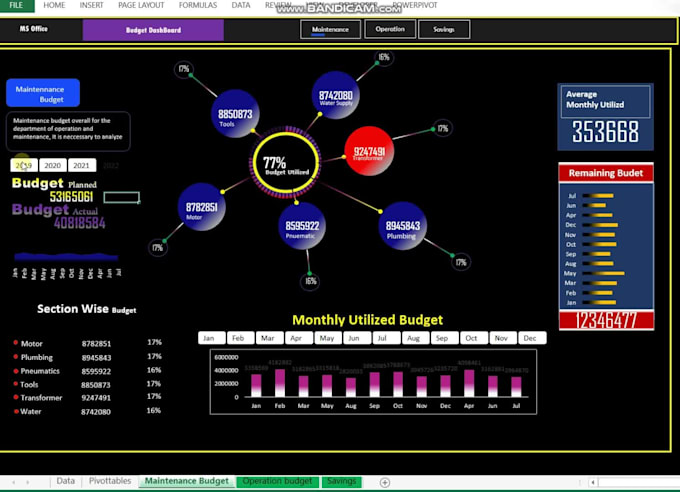680x492 pixels.
Task: Open the POWERPIVOT ribbon tab
Action: click(415, 5)
